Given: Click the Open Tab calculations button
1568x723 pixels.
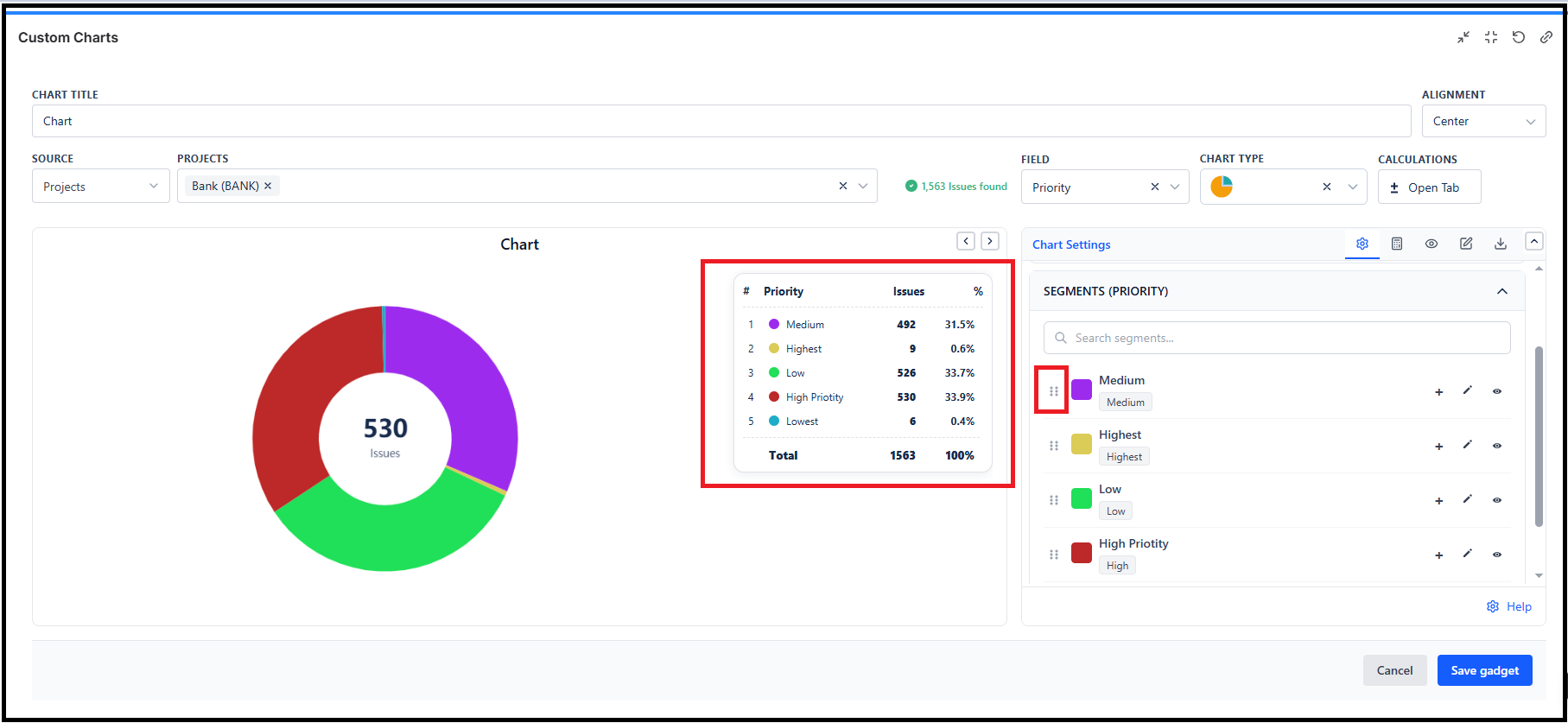Looking at the screenshot, I should [x=1429, y=187].
